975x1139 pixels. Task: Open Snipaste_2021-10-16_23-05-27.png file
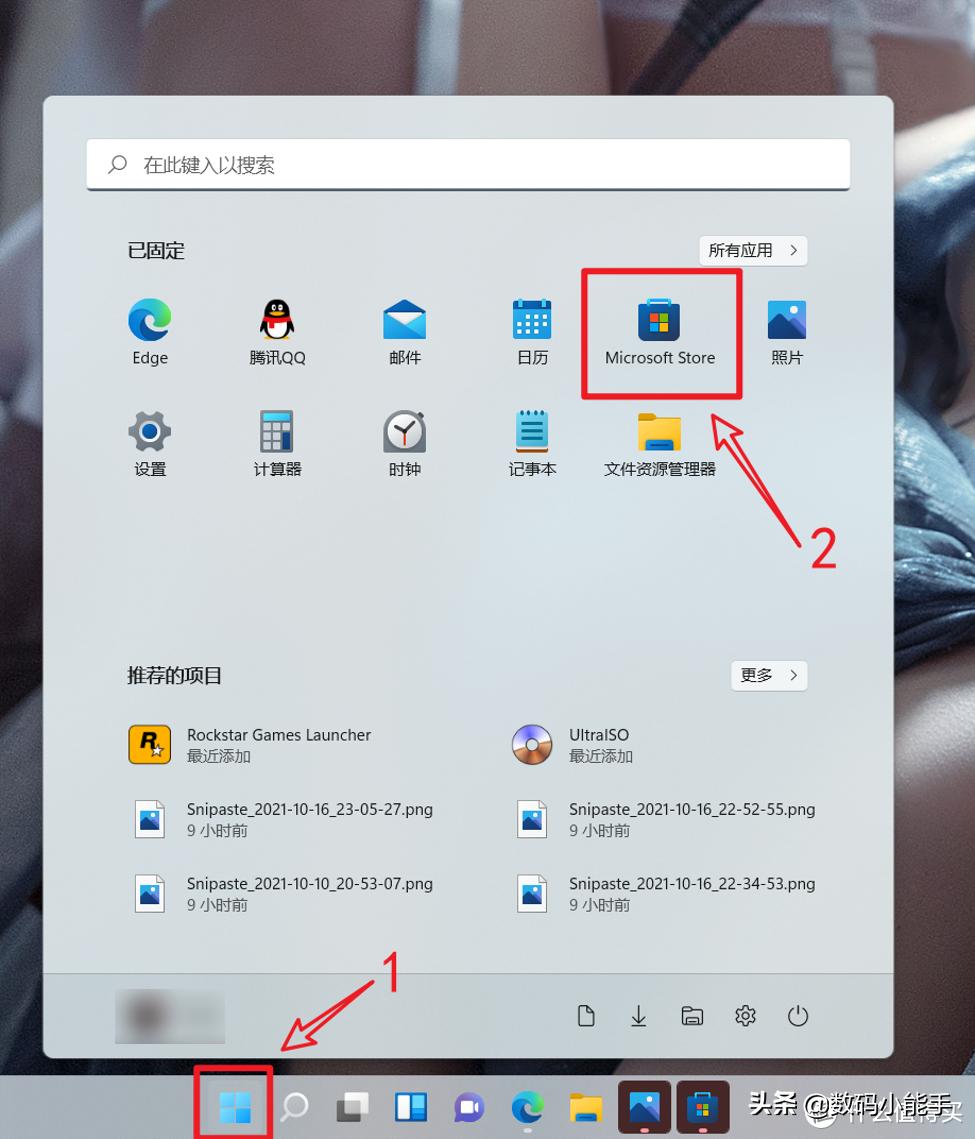(283, 819)
